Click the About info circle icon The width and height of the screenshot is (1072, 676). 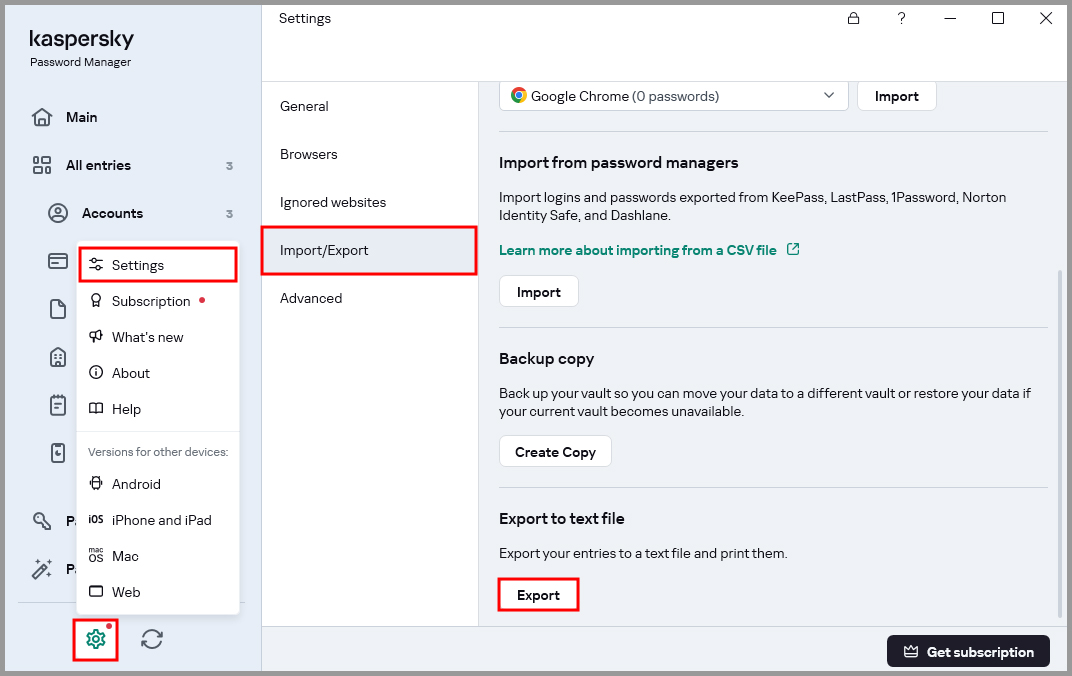pyautogui.click(x=96, y=373)
